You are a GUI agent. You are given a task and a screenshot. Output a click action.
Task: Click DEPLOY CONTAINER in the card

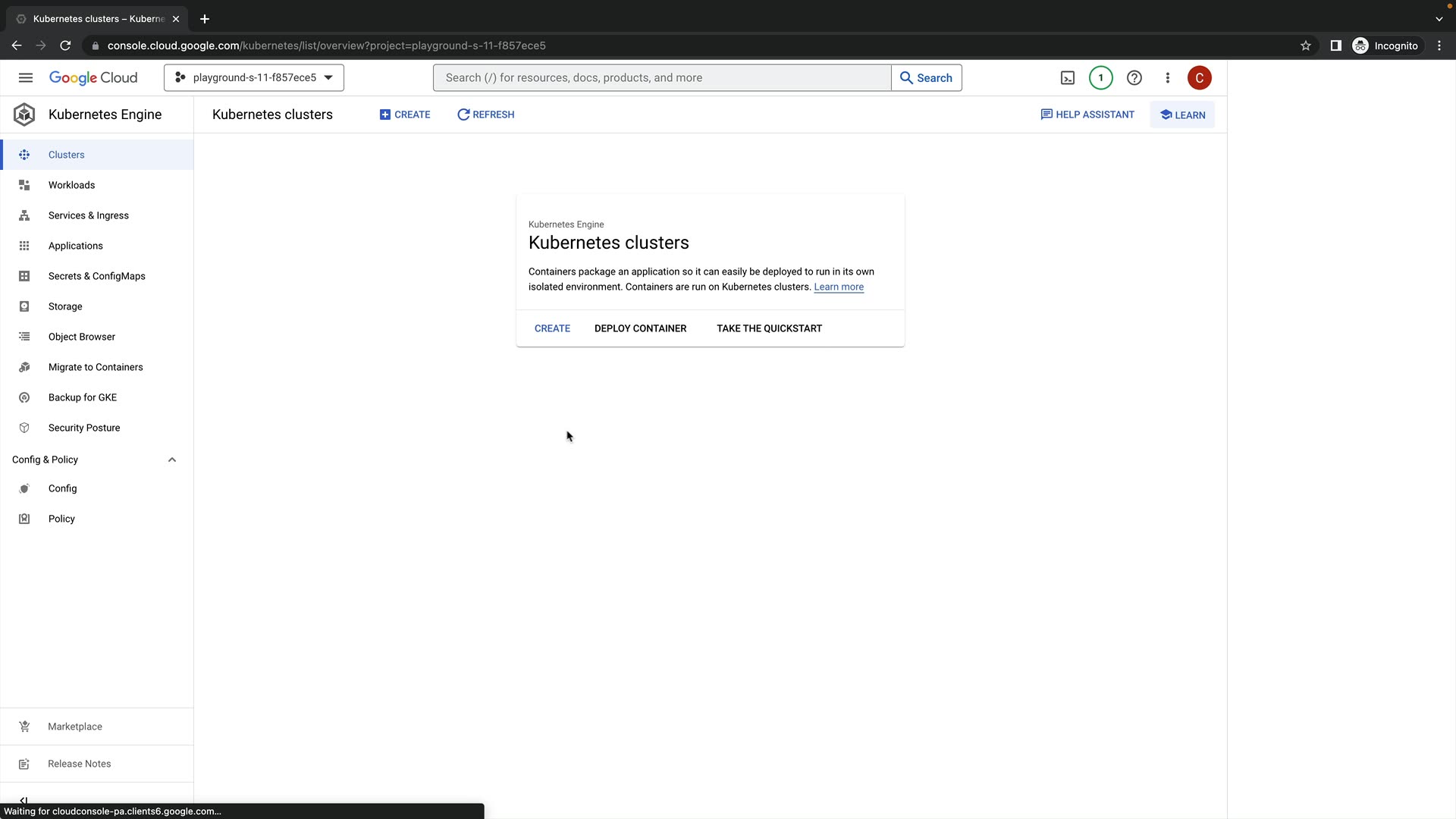(640, 328)
